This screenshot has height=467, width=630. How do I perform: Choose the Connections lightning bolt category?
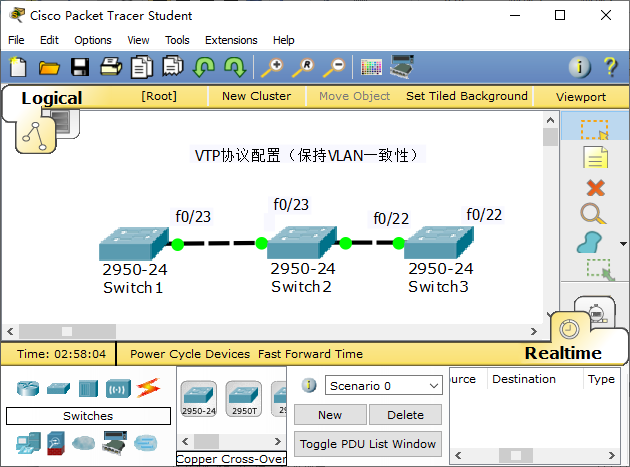[x=148, y=388]
